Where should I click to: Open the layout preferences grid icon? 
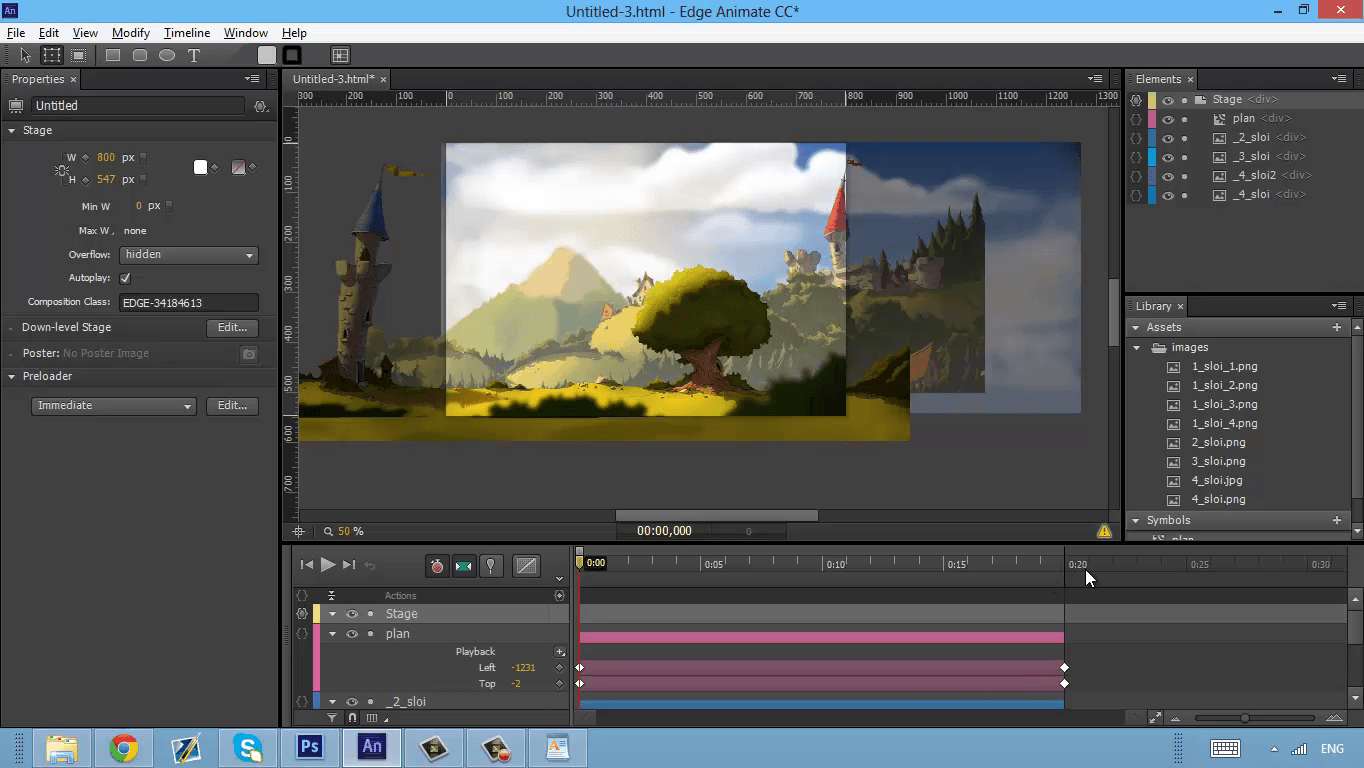[340, 56]
